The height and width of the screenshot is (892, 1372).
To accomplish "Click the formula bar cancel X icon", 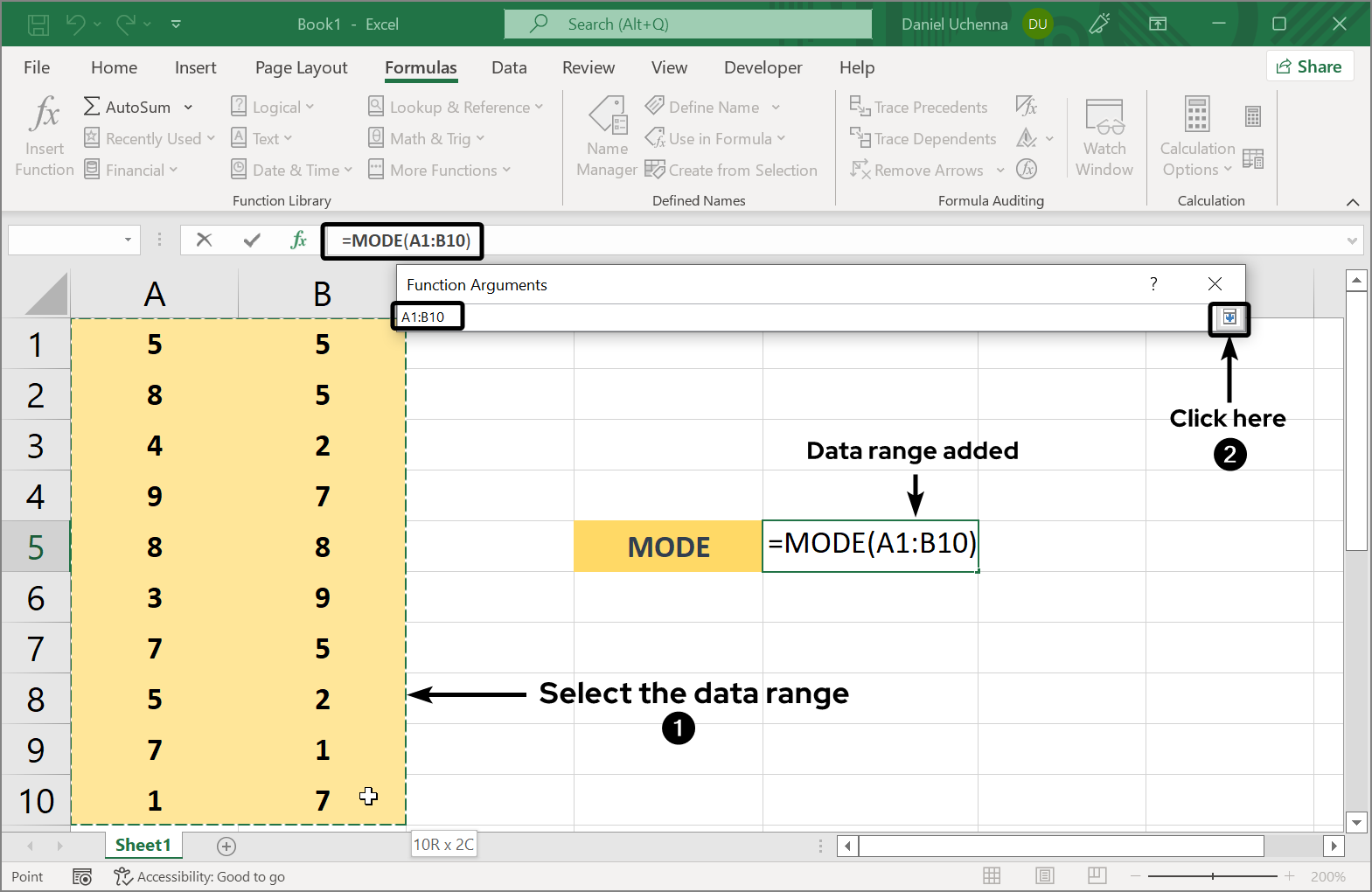I will click(204, 240).
